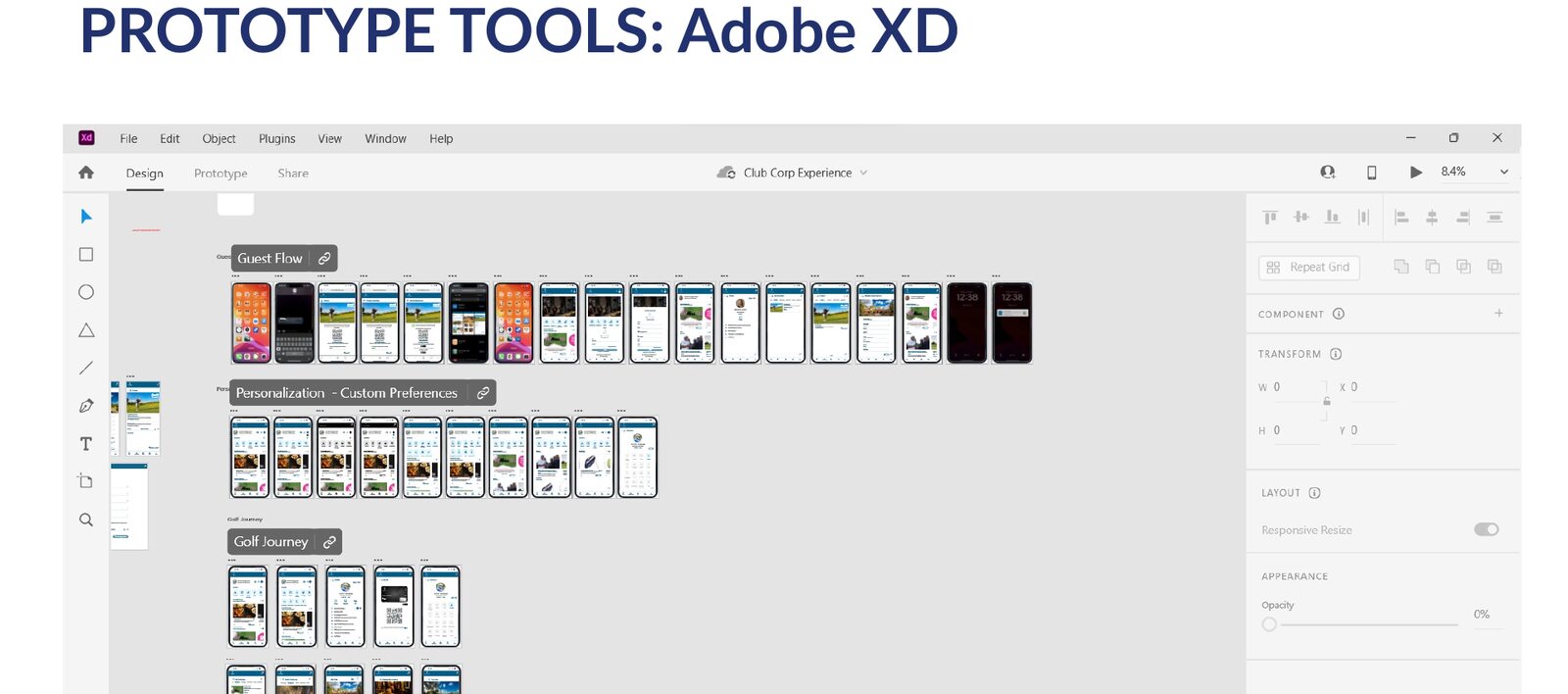Add a component with plus icon

point(1498,313)
